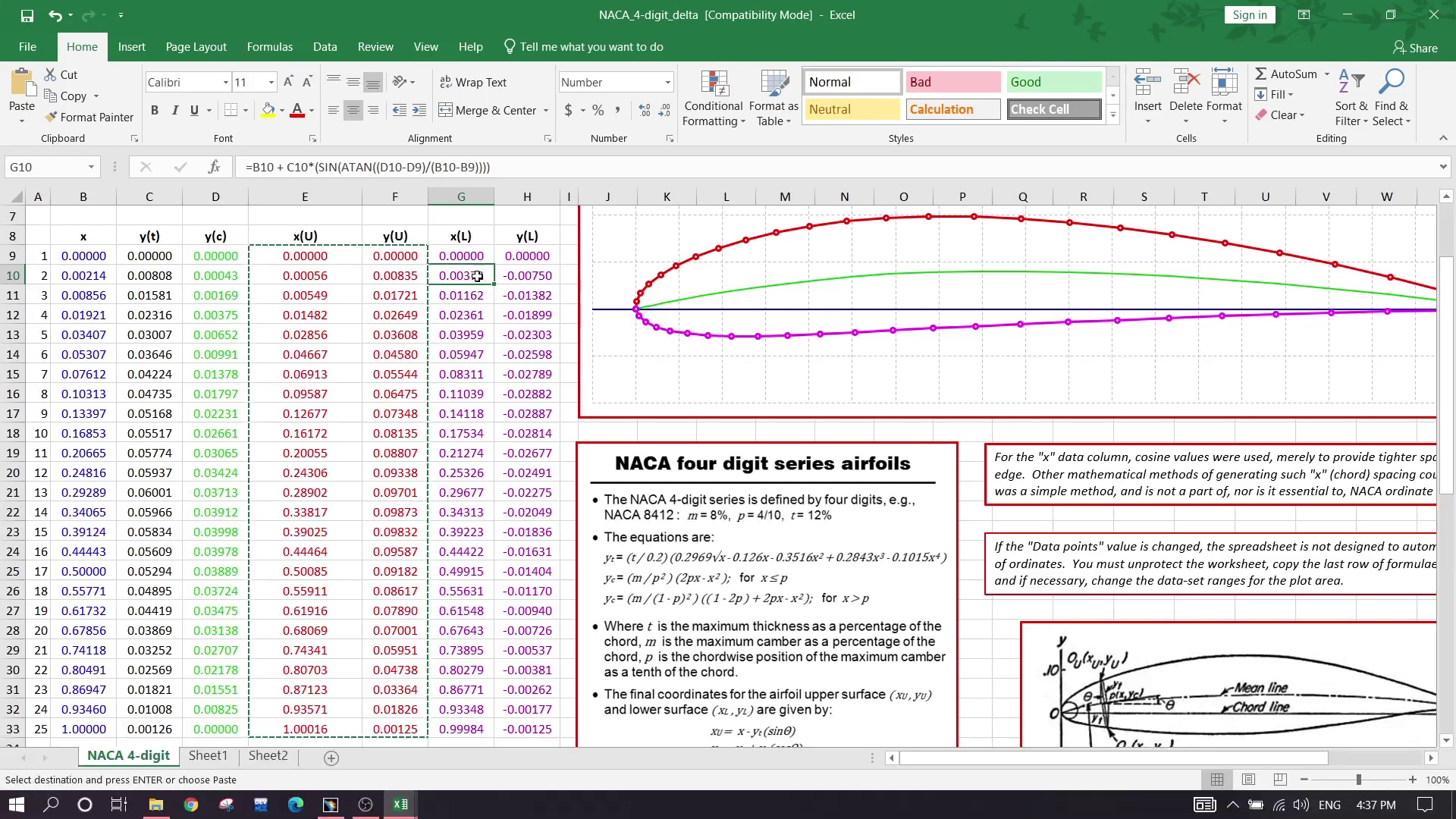The height and width of the screenshot is (819, 1456).
Task: Switch to Page Layout view in status bar
Action: [1248, 780]
